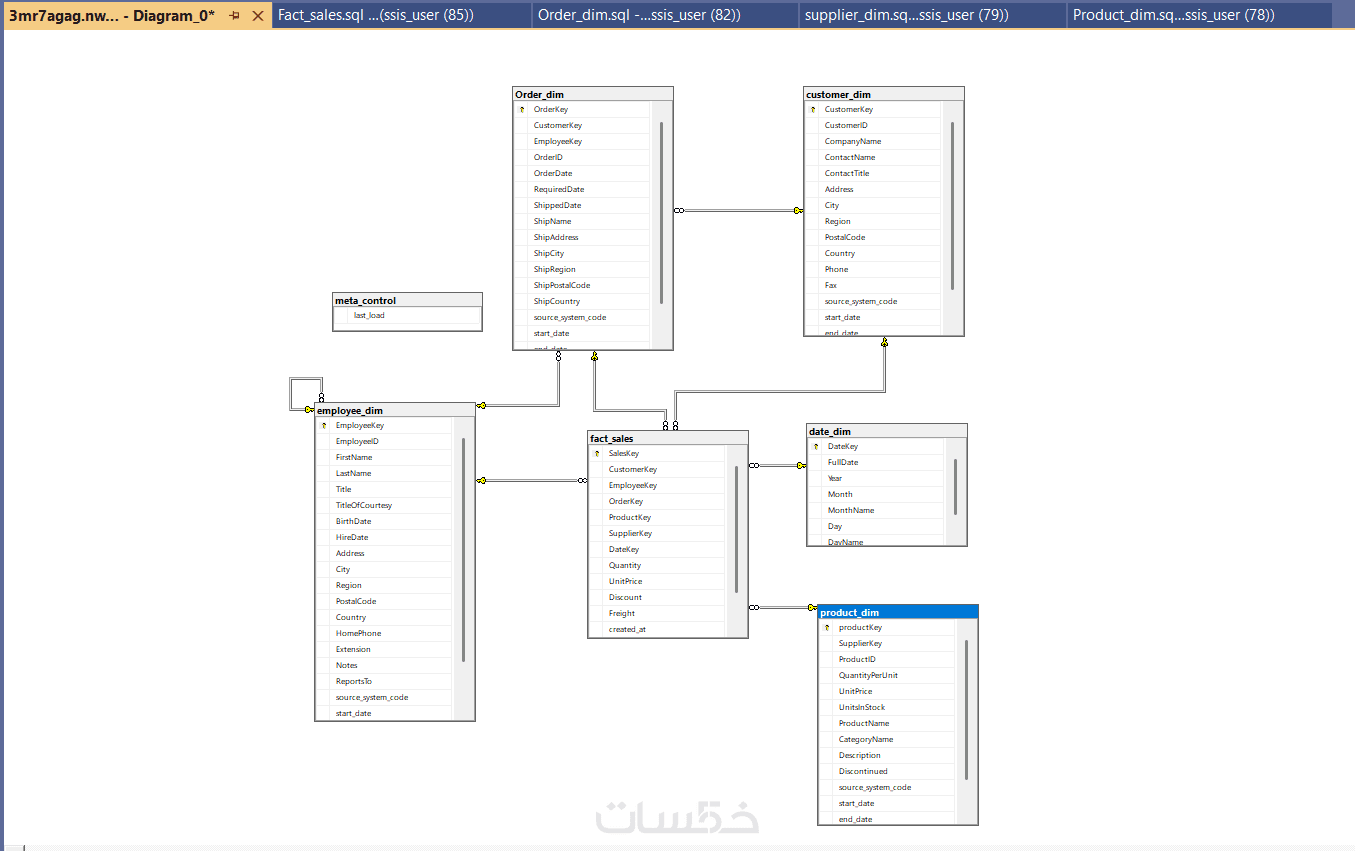The height and width of the screenshot is (851, 1355).
Task: Select the Diagram_0 document tab
Action: [137, 15]
